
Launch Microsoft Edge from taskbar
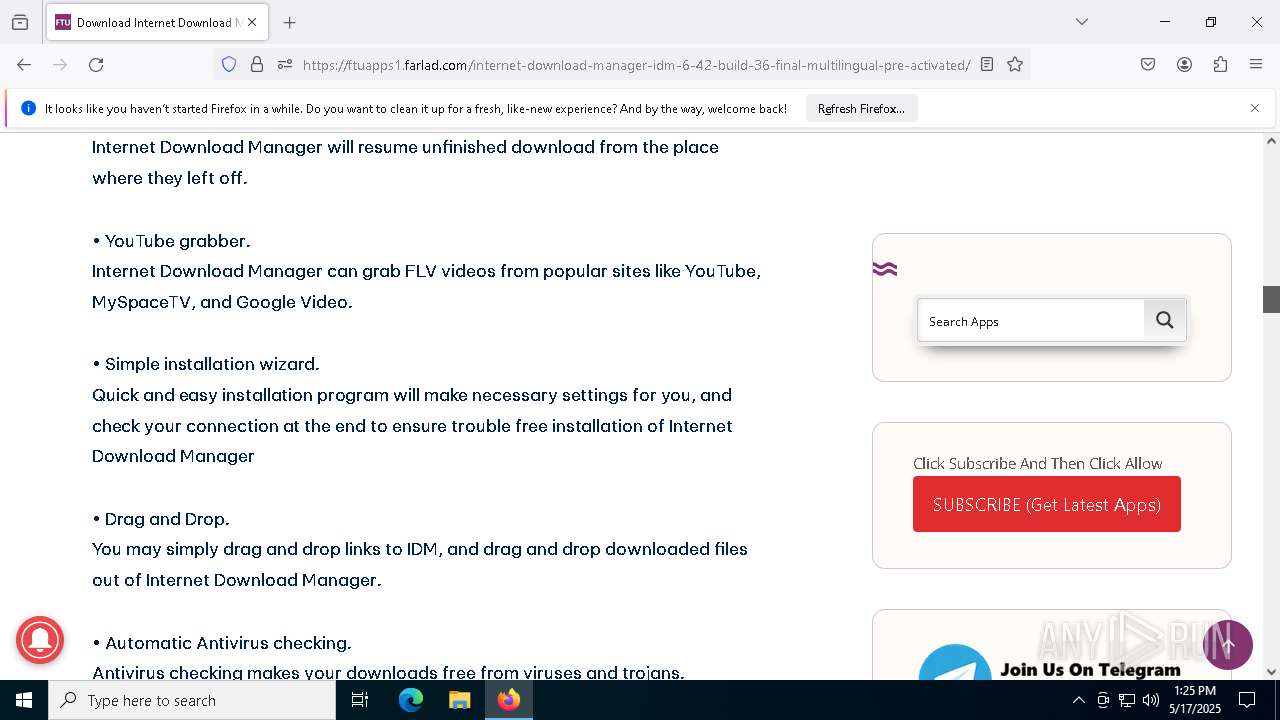point(411,700)
